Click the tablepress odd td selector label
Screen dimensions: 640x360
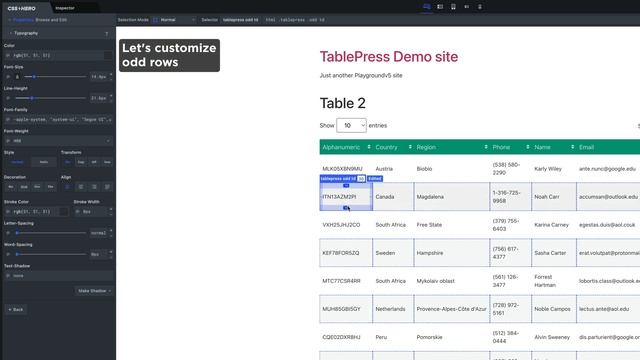click(x=240, y=20)
